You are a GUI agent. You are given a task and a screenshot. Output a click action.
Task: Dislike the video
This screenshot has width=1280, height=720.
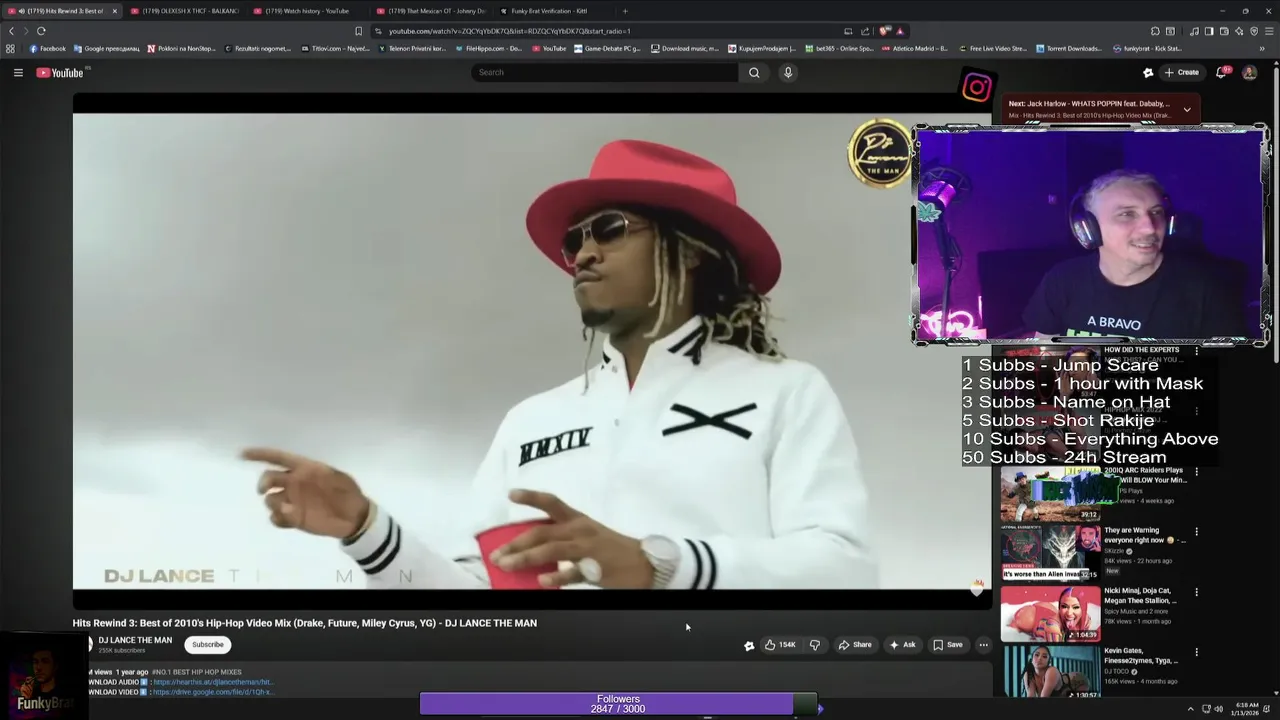pyautogui.click(x=815, y=645)
